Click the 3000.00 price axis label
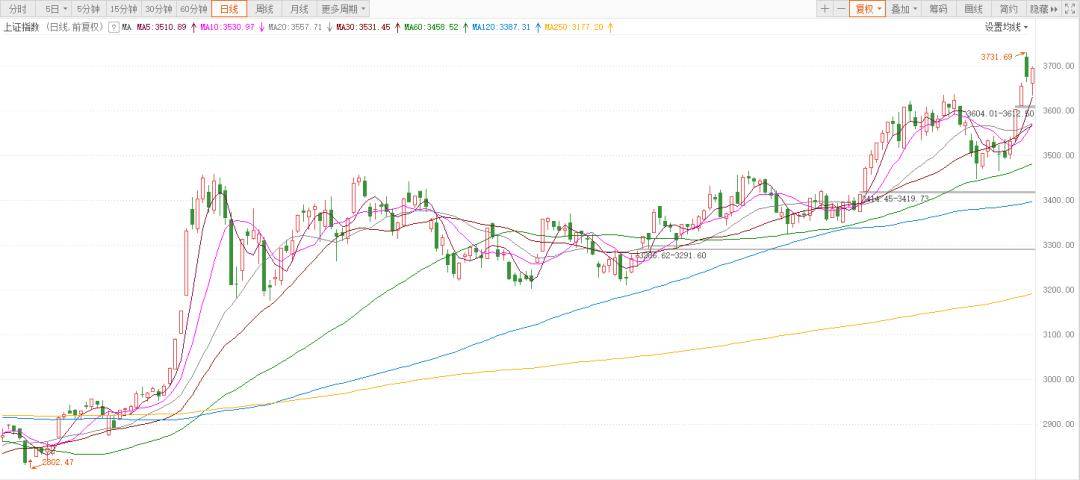Viewport: 1080px width, 480px height. (1061, 379)
